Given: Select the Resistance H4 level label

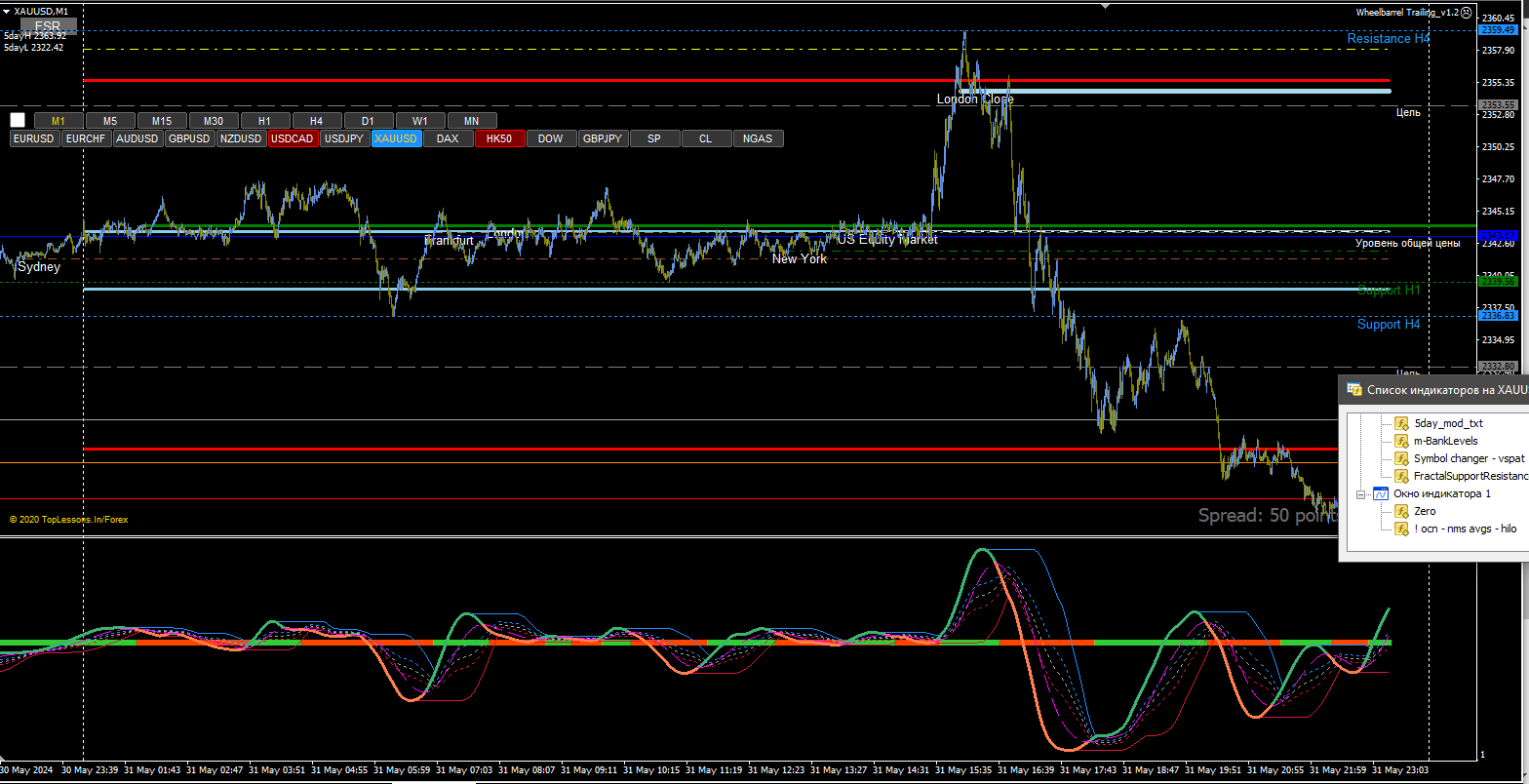Looking at the screenshot, I should (x=1388, y=39).
